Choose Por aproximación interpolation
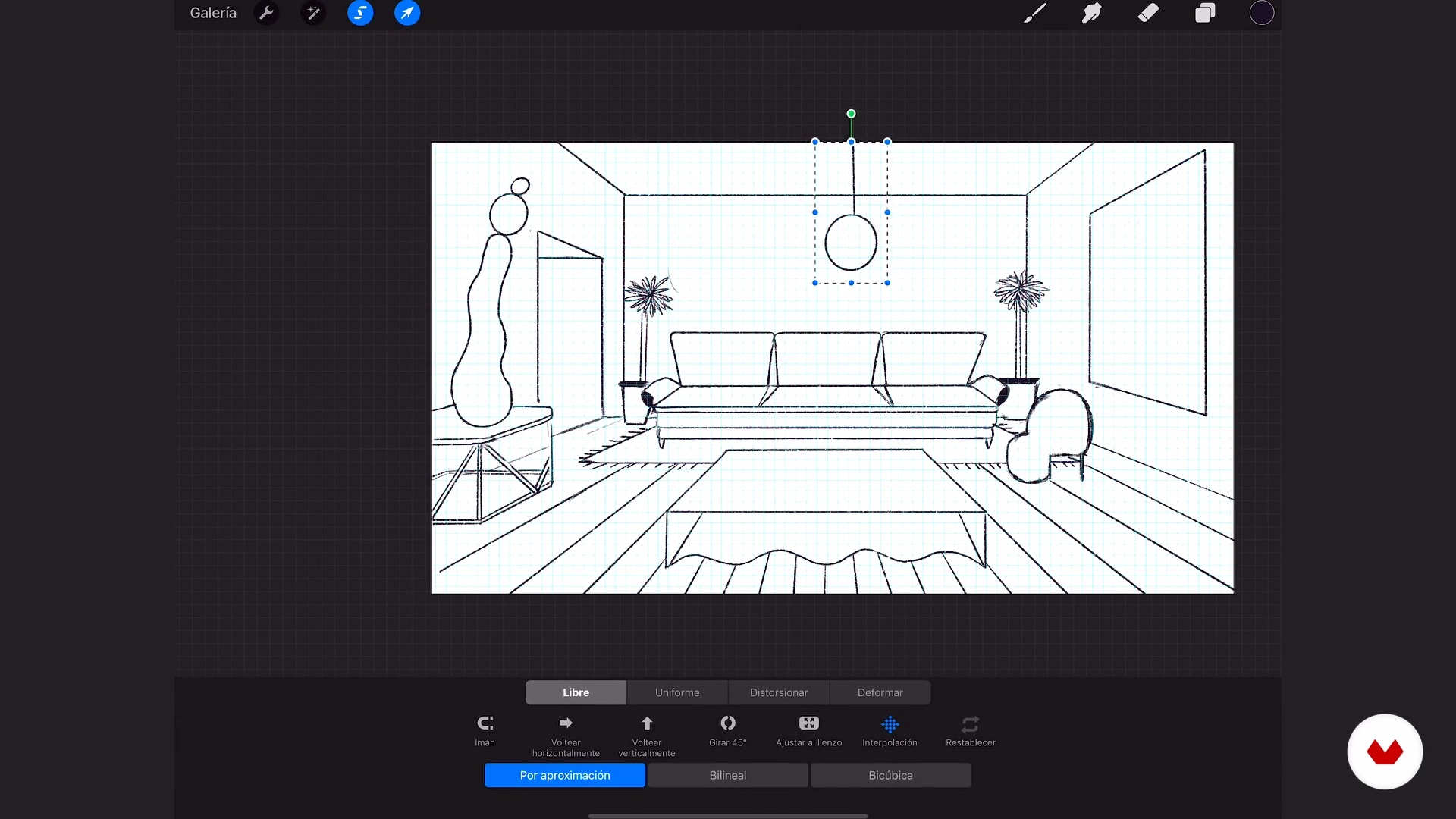 (565, 775)
